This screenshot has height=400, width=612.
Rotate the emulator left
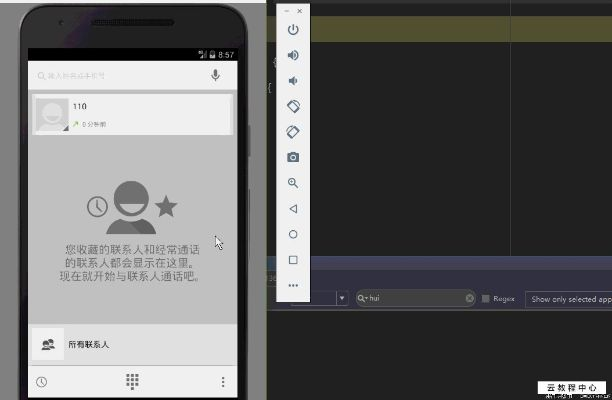point(293,106)
